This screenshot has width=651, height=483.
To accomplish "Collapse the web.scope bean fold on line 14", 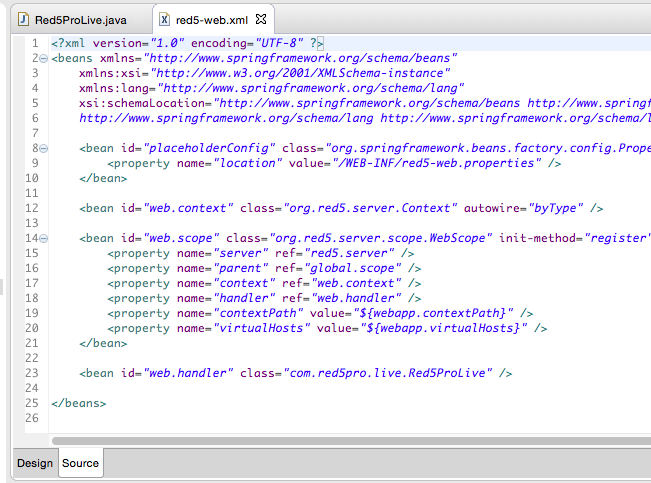I will coord(43,239).
